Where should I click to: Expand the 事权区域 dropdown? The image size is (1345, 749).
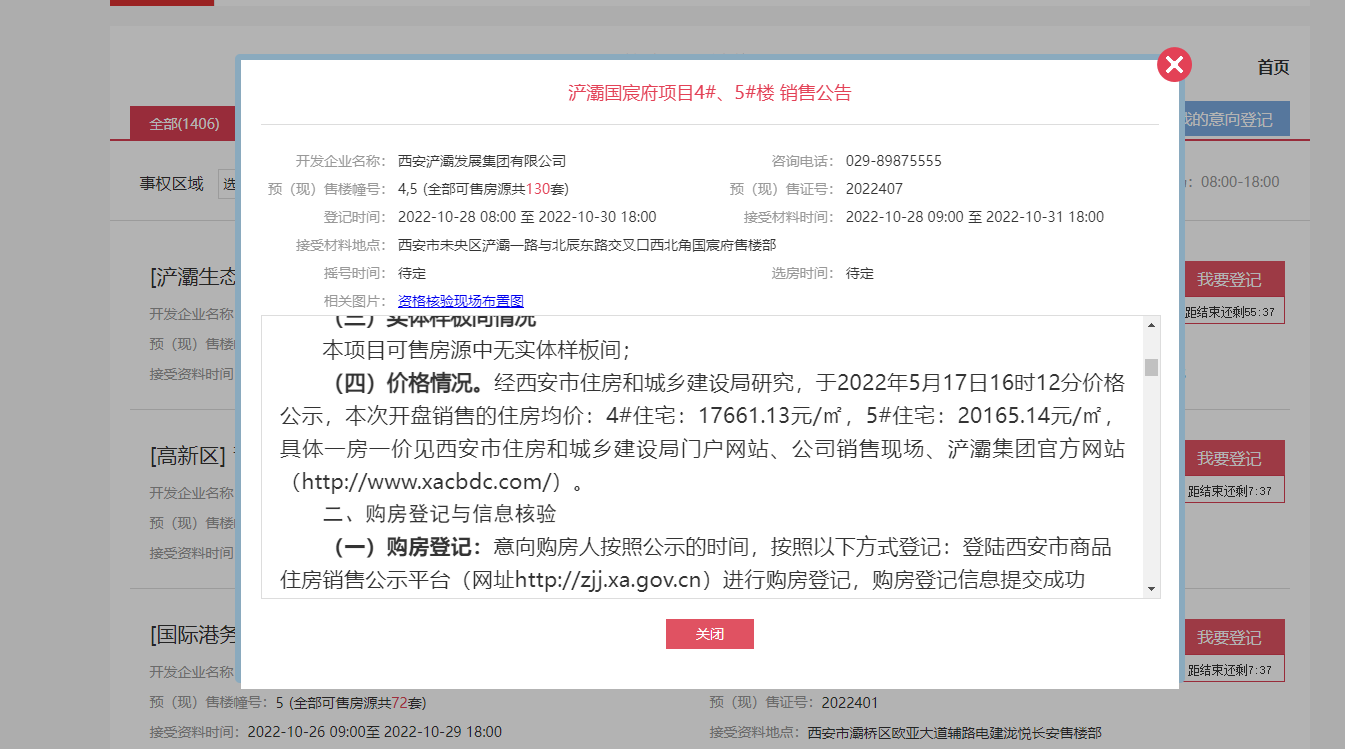[x=229, y=184]
